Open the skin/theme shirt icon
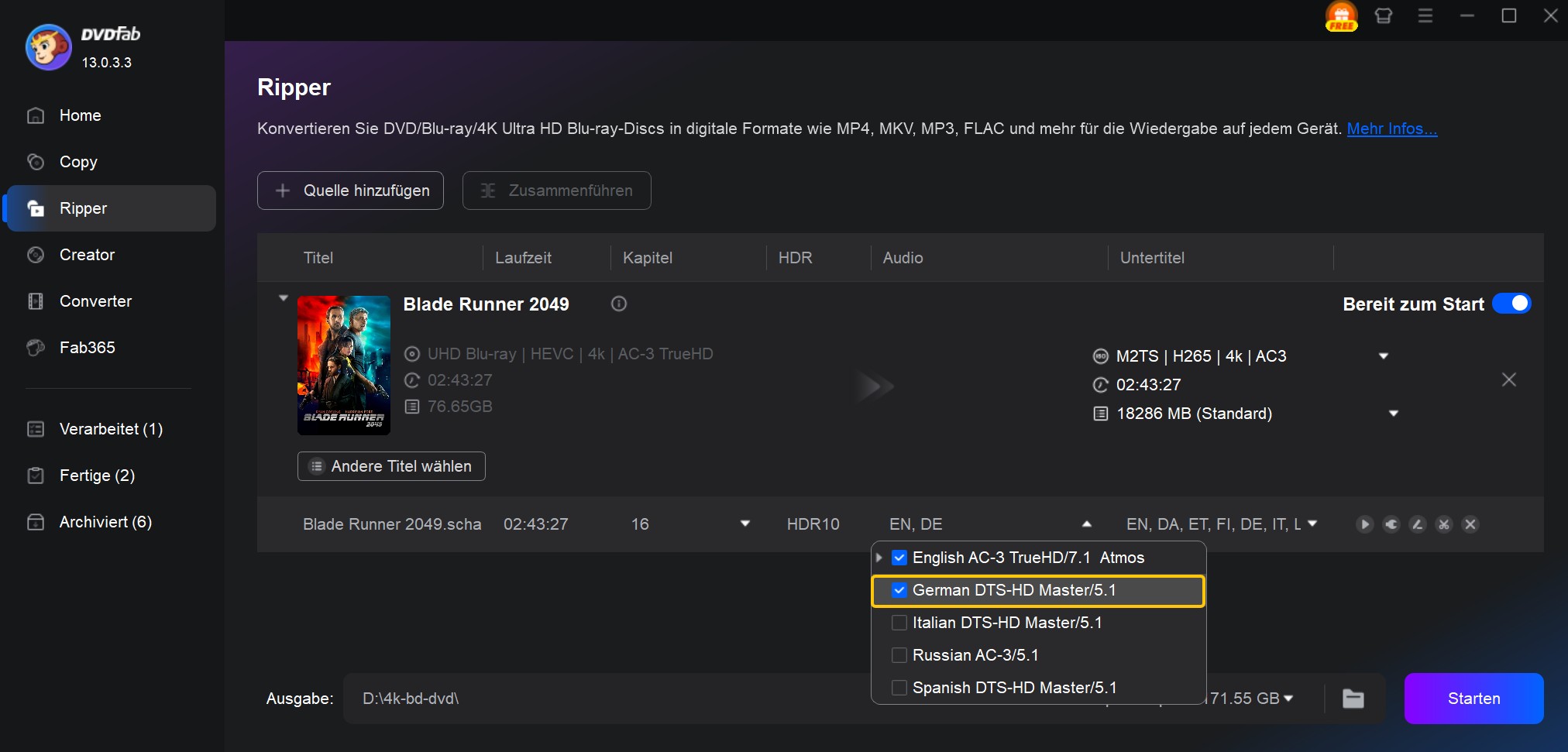Screen dimensions: 1568x752 pos(1384,15)
